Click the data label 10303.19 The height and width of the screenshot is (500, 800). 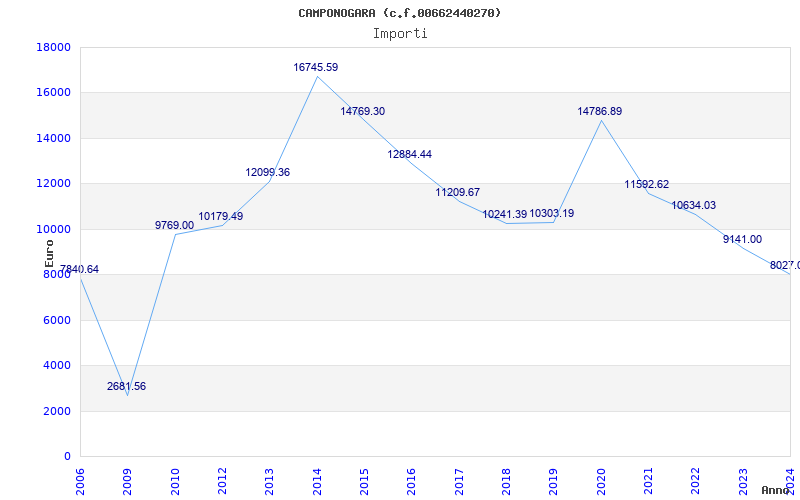point(552,213)
